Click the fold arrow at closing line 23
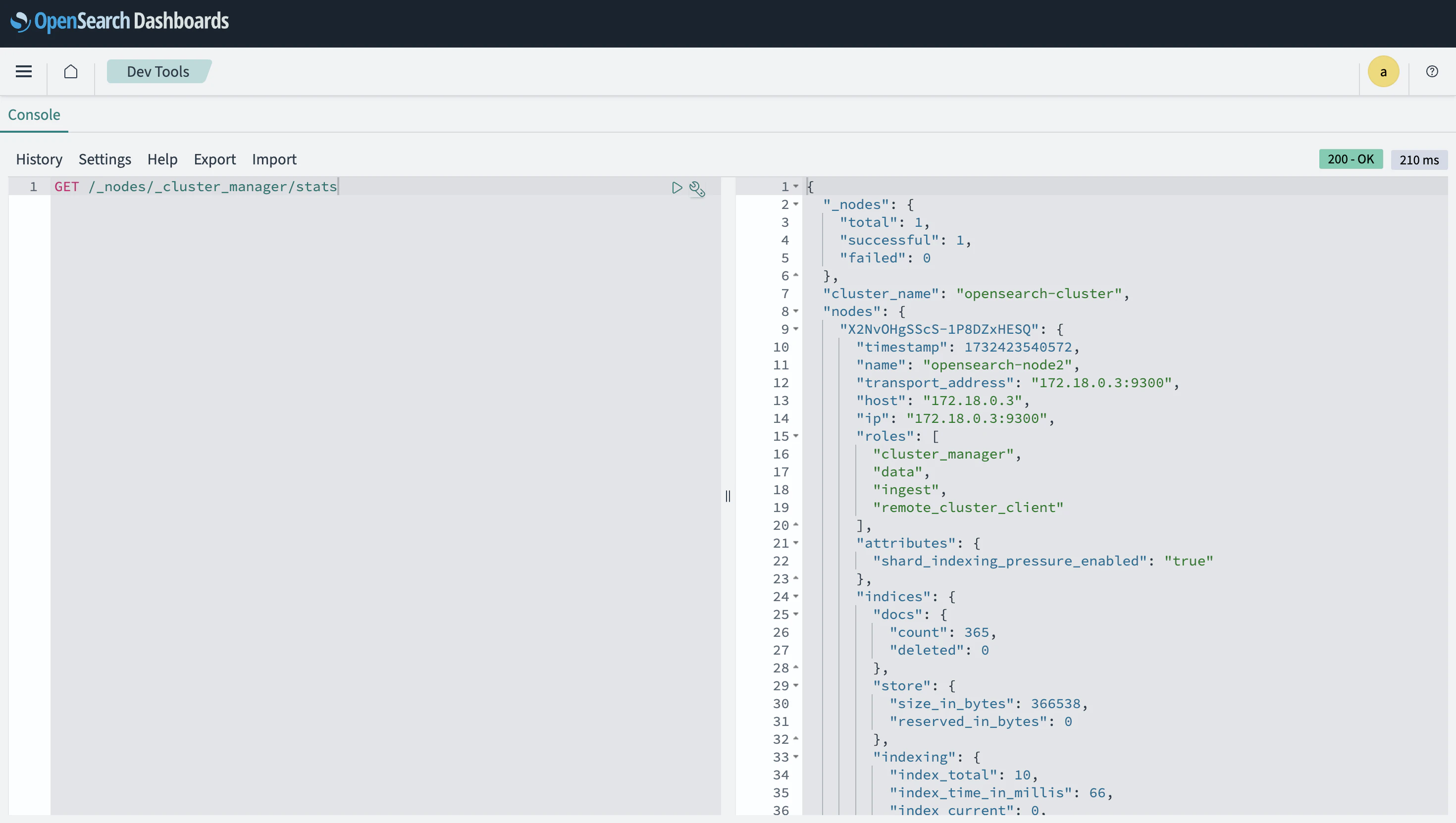This screenshot has height=823, width=1456. (x=796, y=578)
